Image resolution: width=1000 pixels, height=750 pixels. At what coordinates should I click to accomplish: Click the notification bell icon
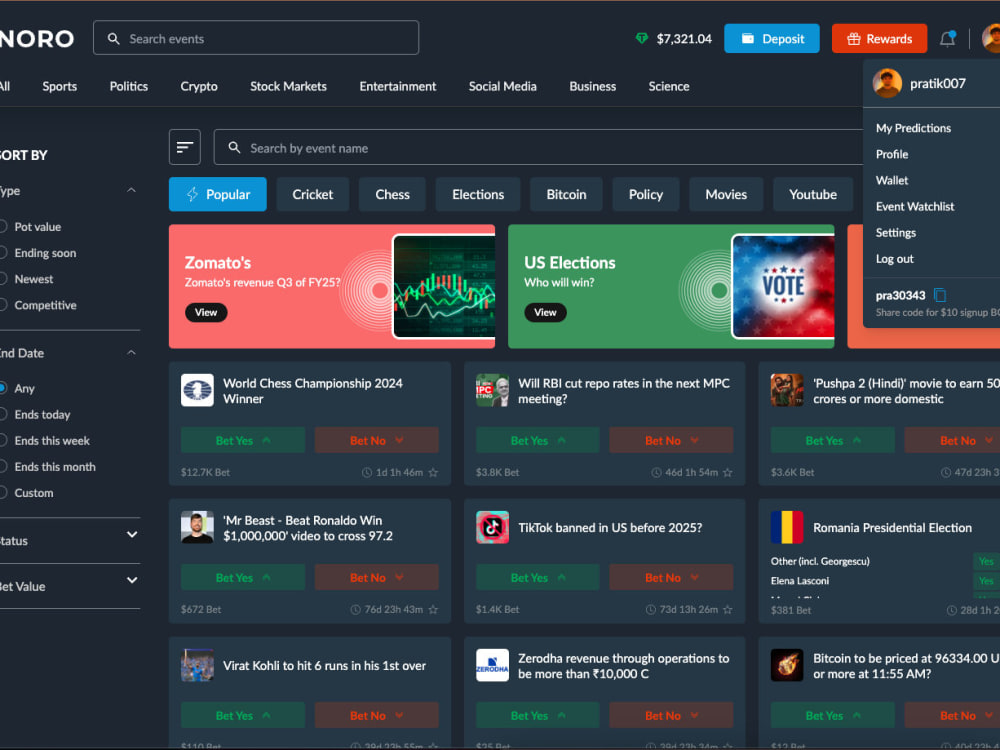coord(948,39)
